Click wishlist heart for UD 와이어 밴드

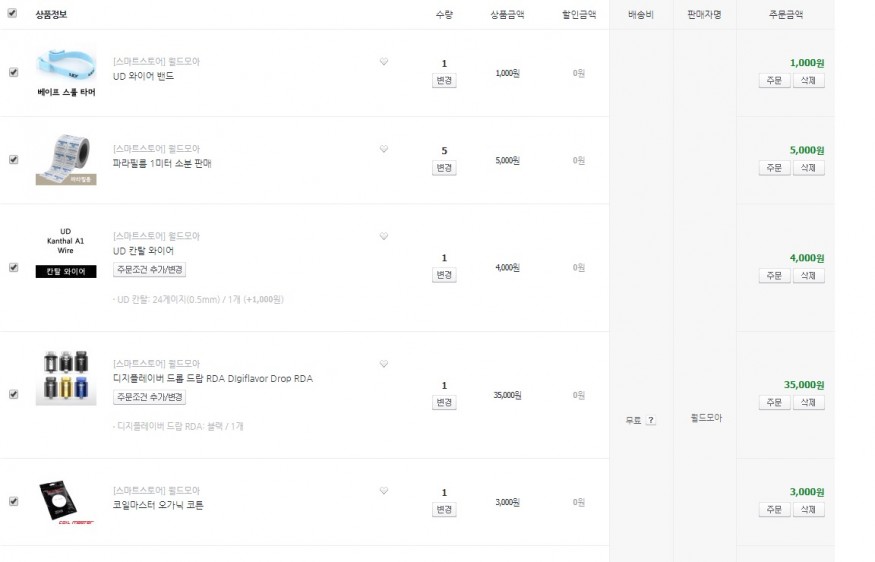[383, 62]
